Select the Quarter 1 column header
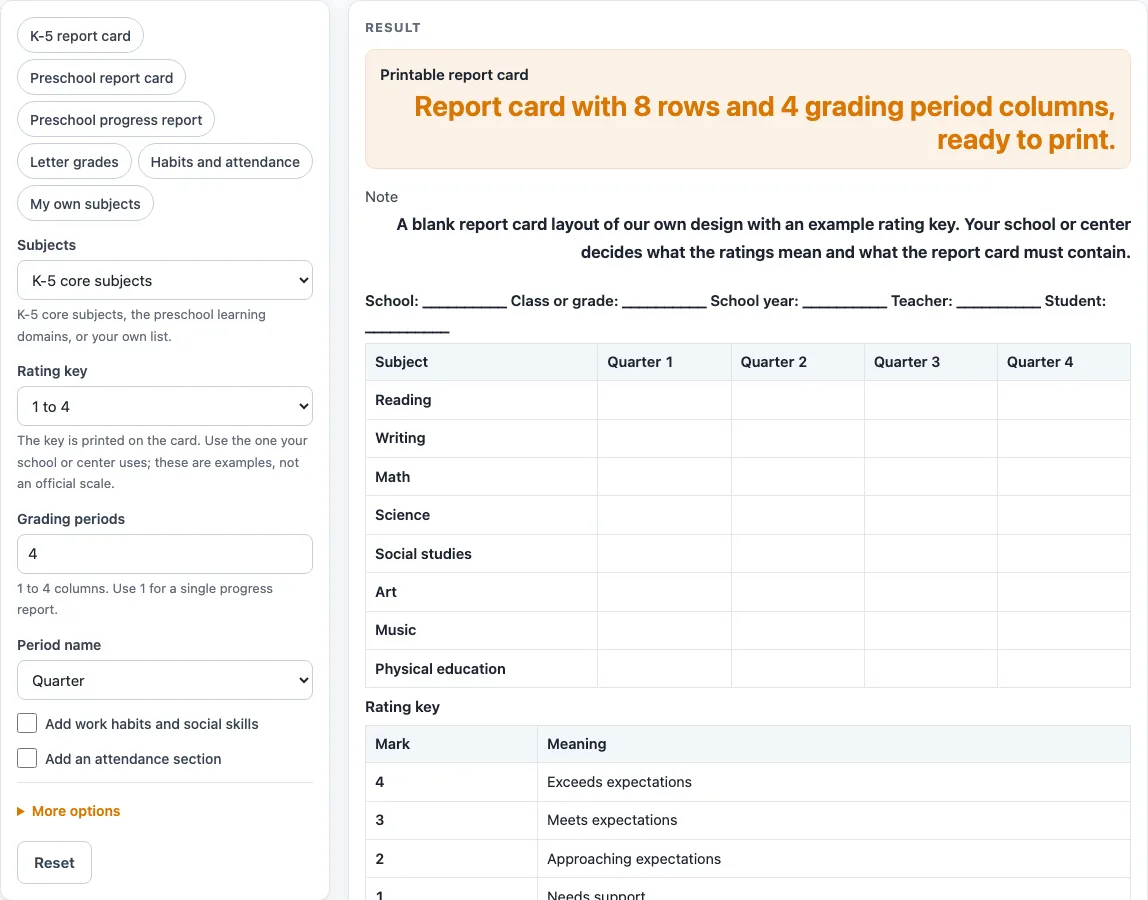Viewport: 1148px width, 900px height. click(x=664, y=362)
